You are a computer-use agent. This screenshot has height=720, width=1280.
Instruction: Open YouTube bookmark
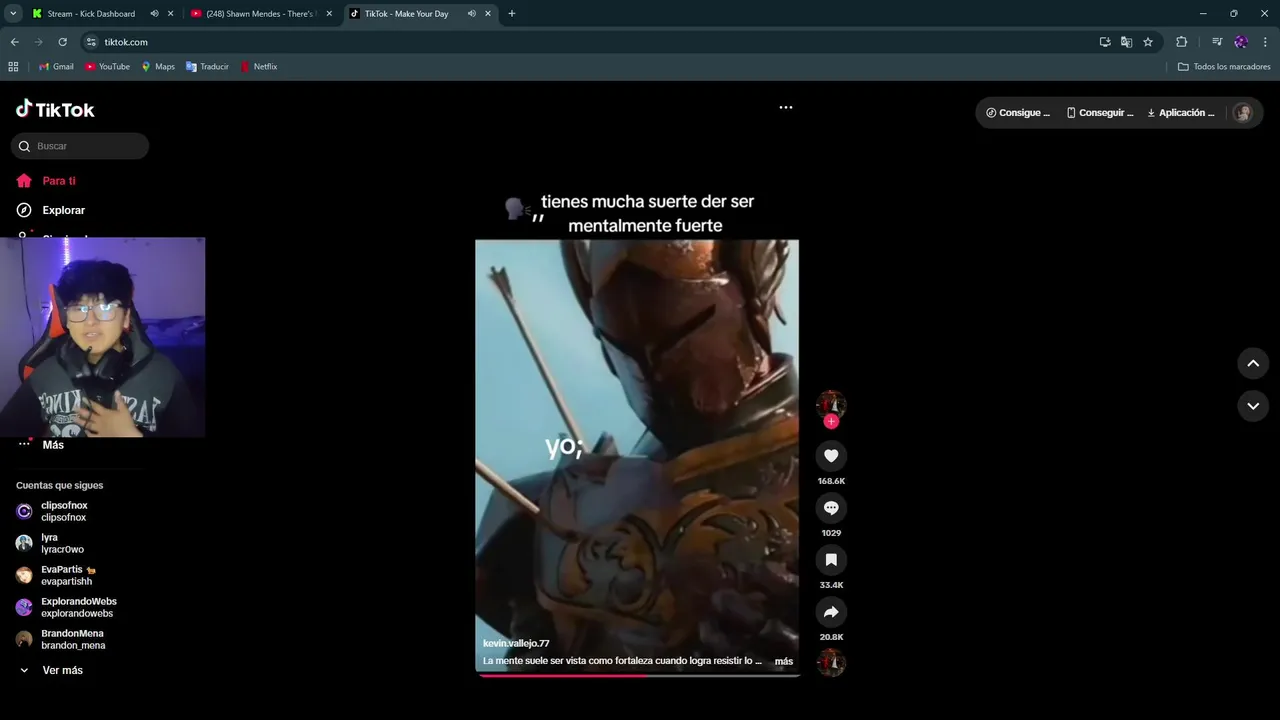[107, 67]
